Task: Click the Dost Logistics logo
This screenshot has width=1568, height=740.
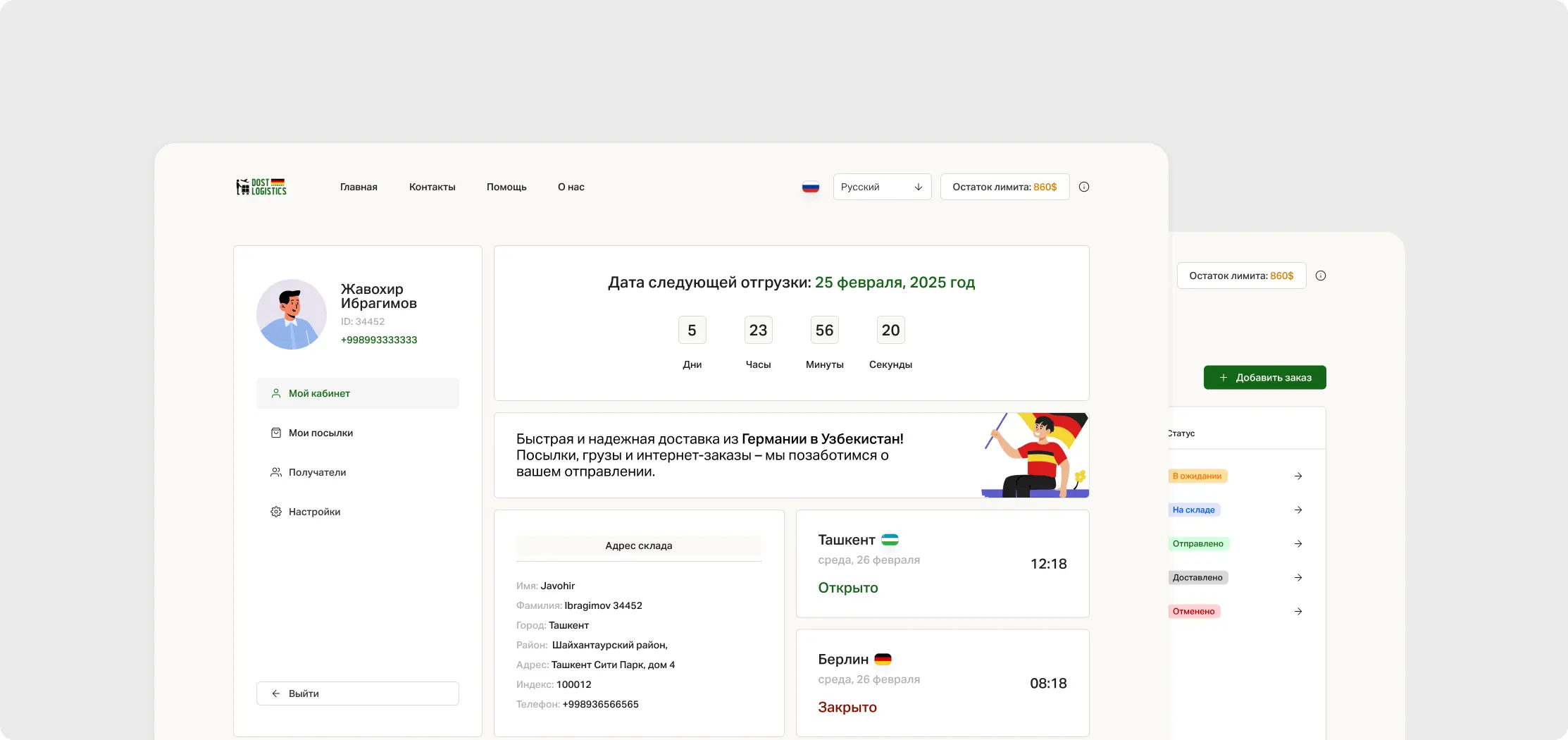Action: pyautogui.click(x=261, y=187)
